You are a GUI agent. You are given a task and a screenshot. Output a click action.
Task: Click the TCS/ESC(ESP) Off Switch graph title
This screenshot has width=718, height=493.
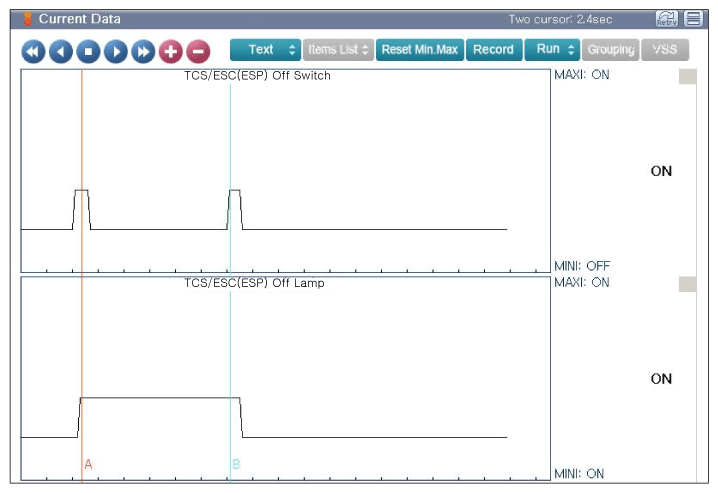point(257,76)
